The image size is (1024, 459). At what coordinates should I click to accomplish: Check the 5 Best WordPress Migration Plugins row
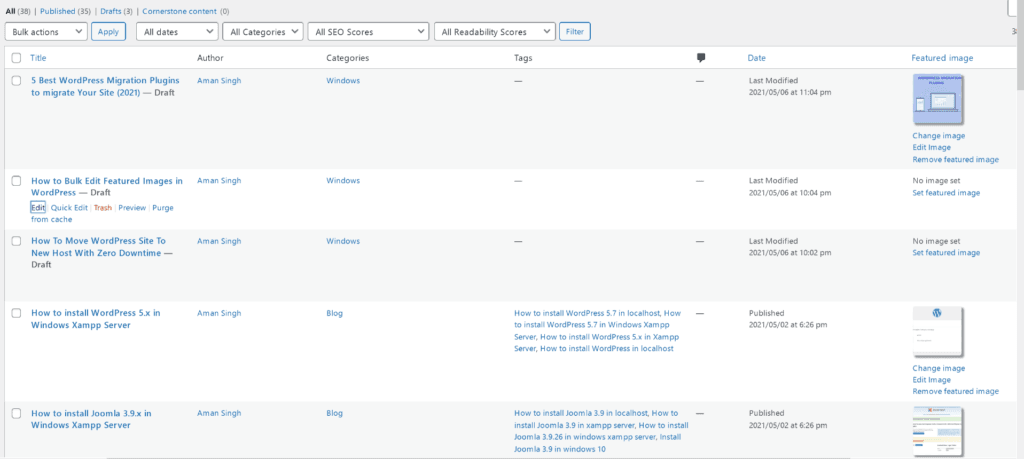coord(16,80)
